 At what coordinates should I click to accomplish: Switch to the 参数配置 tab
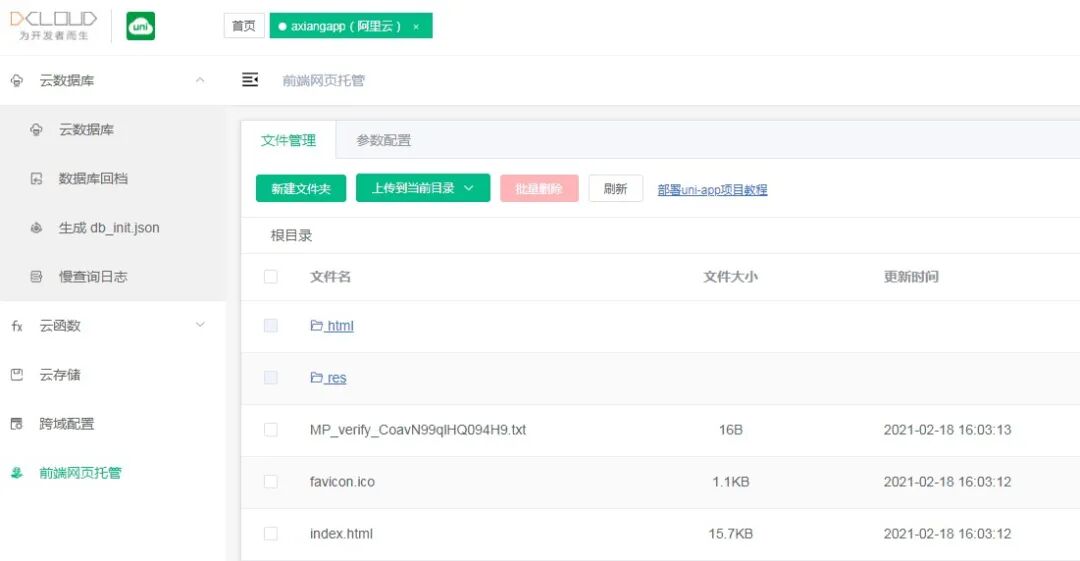tap(384, 140)
